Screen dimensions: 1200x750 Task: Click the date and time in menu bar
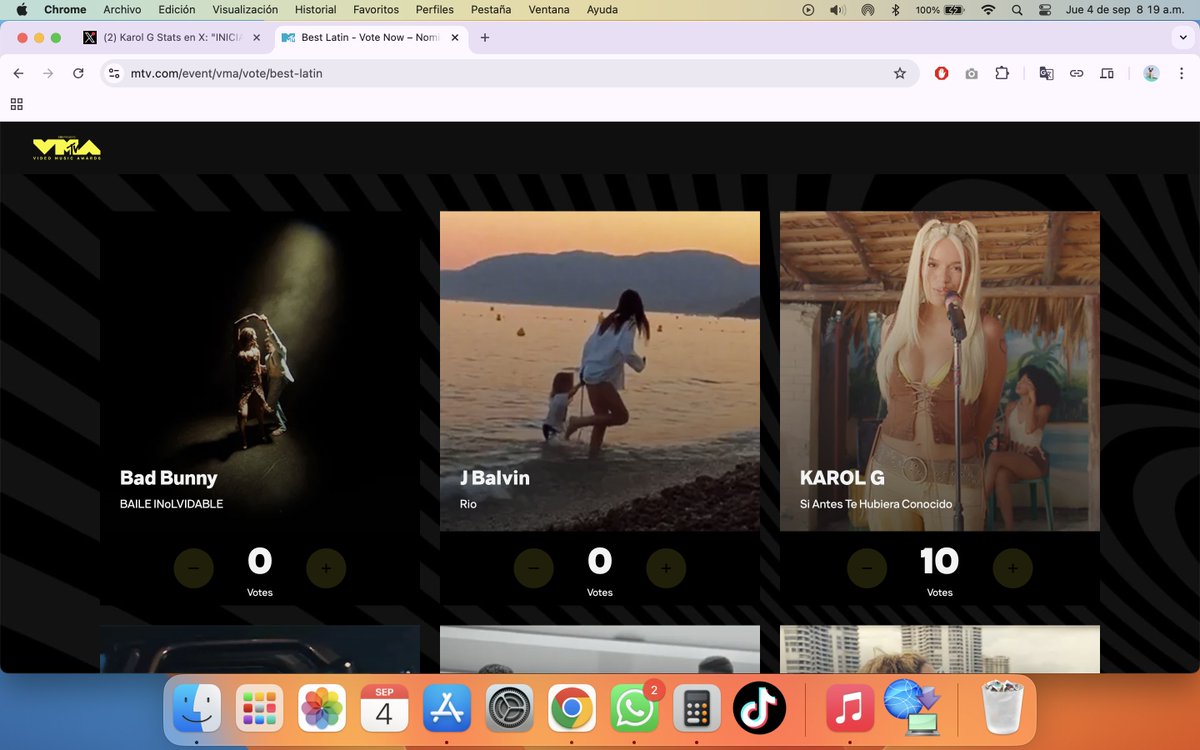(1127, 9)
